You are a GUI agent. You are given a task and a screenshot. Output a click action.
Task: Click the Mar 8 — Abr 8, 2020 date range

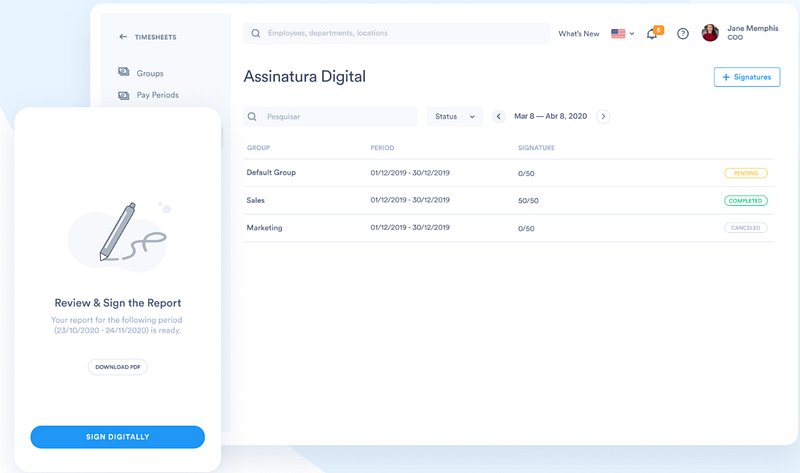click(x=551, y=116)
